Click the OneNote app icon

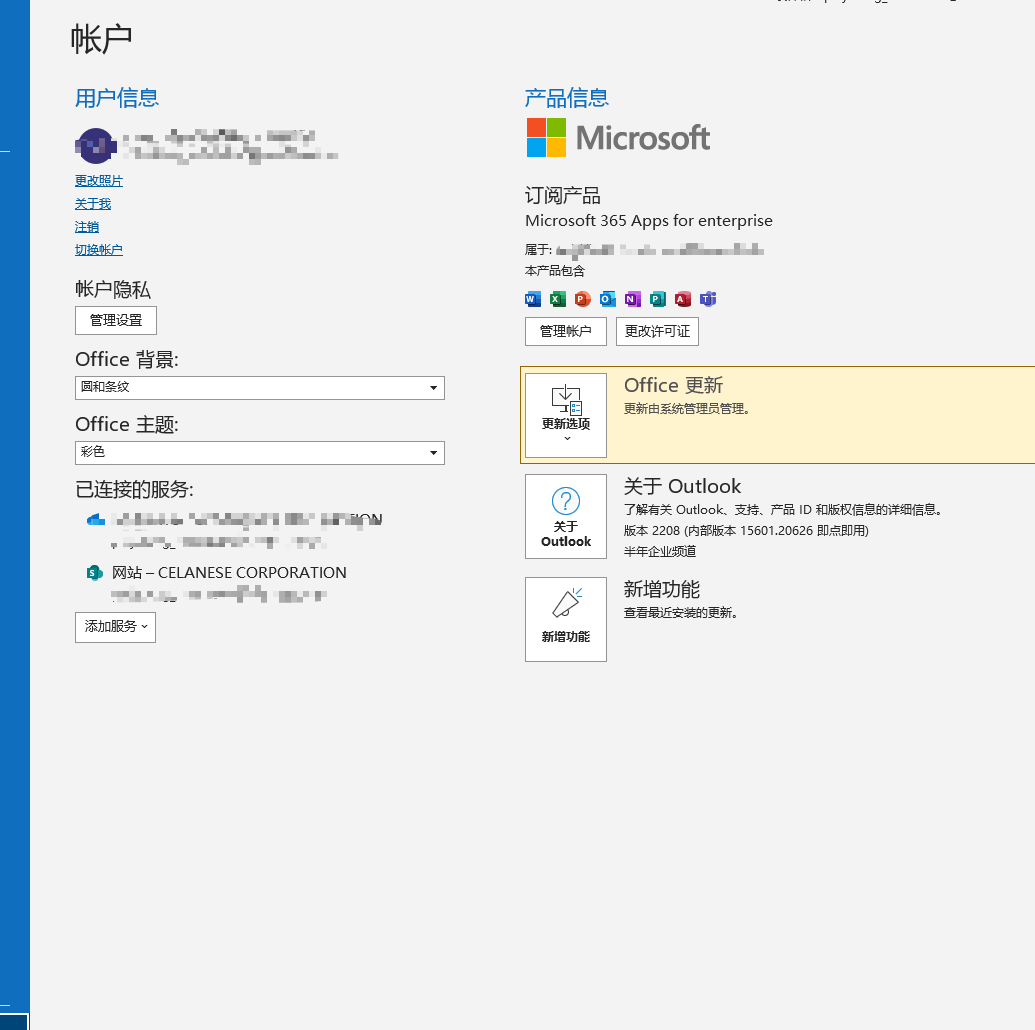[632, 299]
